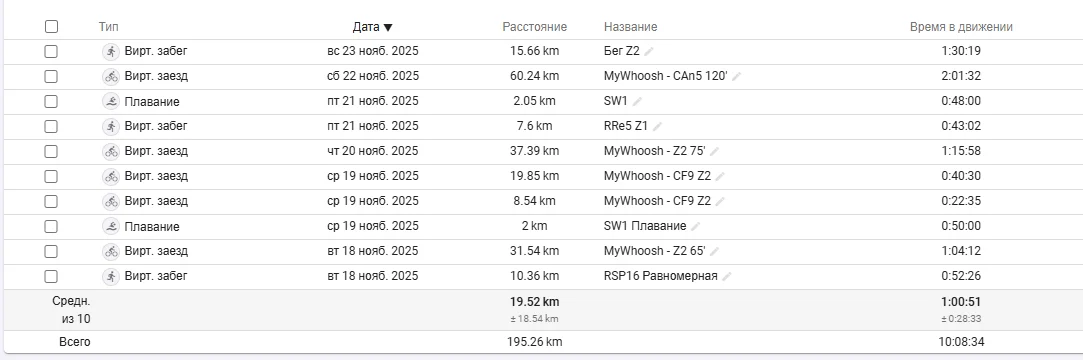
Task: Click the swim icon in the 2.05 km row
Action: point(111,101)
